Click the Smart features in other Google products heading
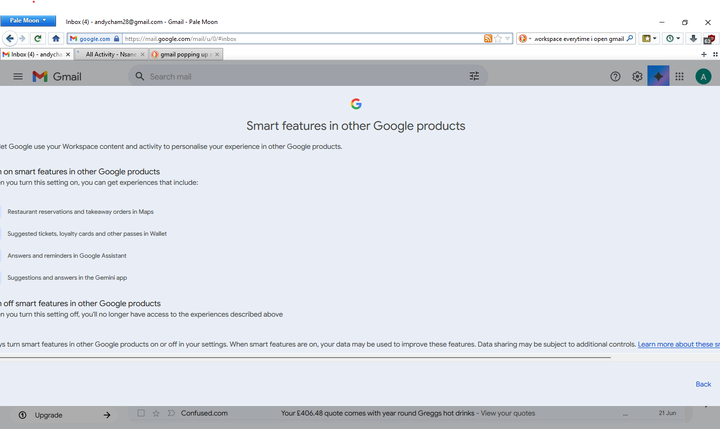This screenshot has height=429, width=720. pyautogui.click(x=356, y=126)
